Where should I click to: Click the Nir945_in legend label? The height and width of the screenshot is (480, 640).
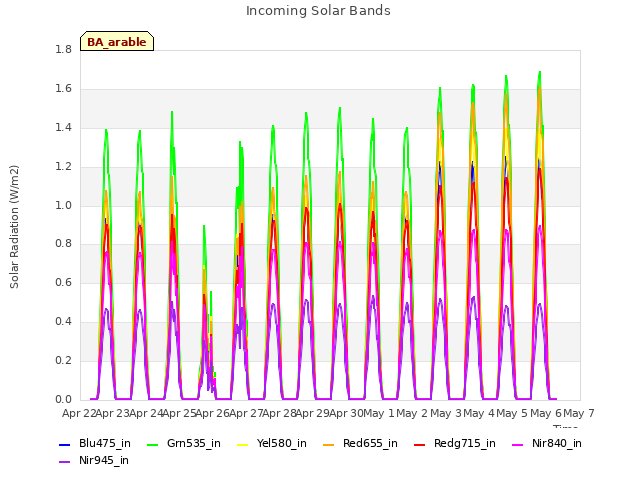click(104, 460)
